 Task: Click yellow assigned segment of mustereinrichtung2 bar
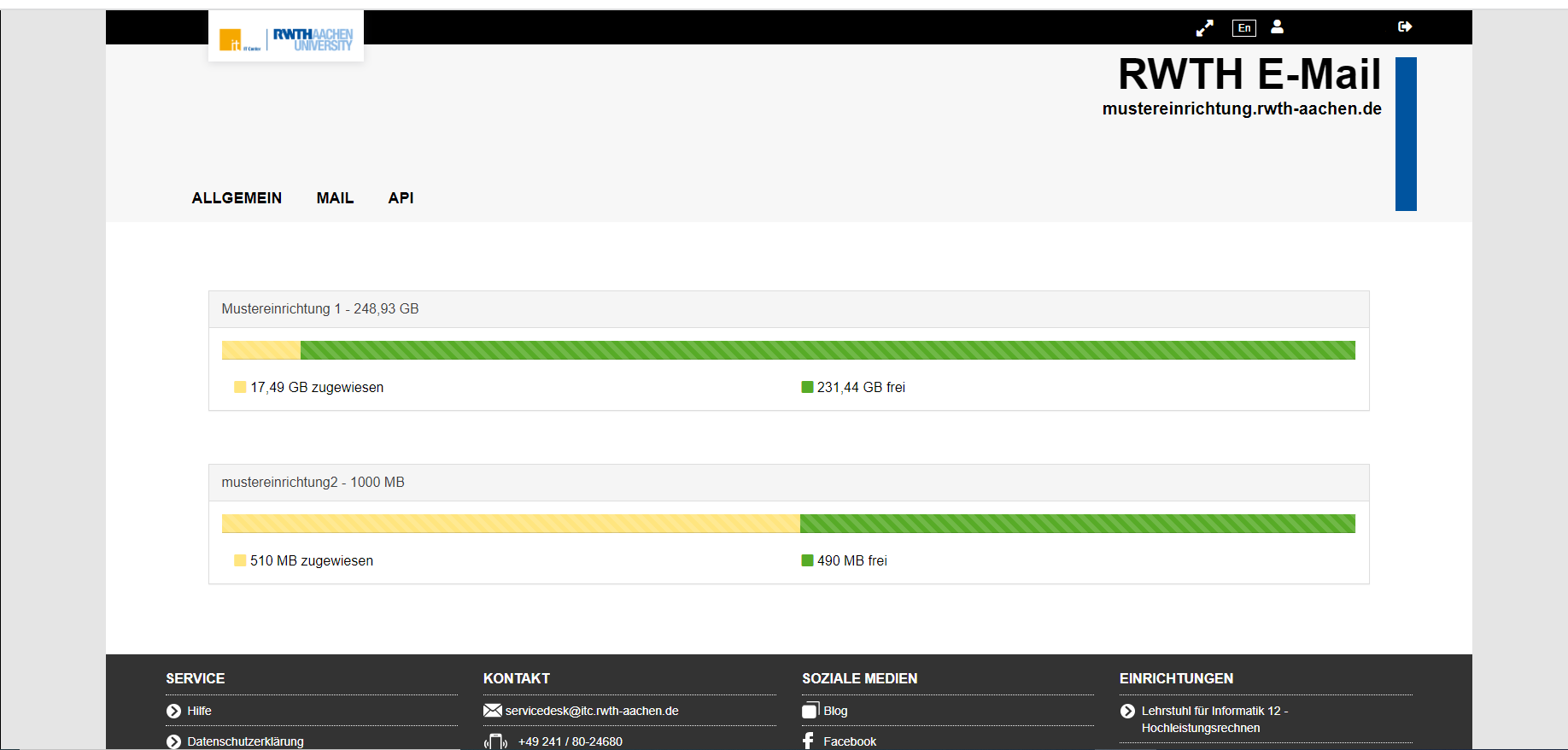510,524
